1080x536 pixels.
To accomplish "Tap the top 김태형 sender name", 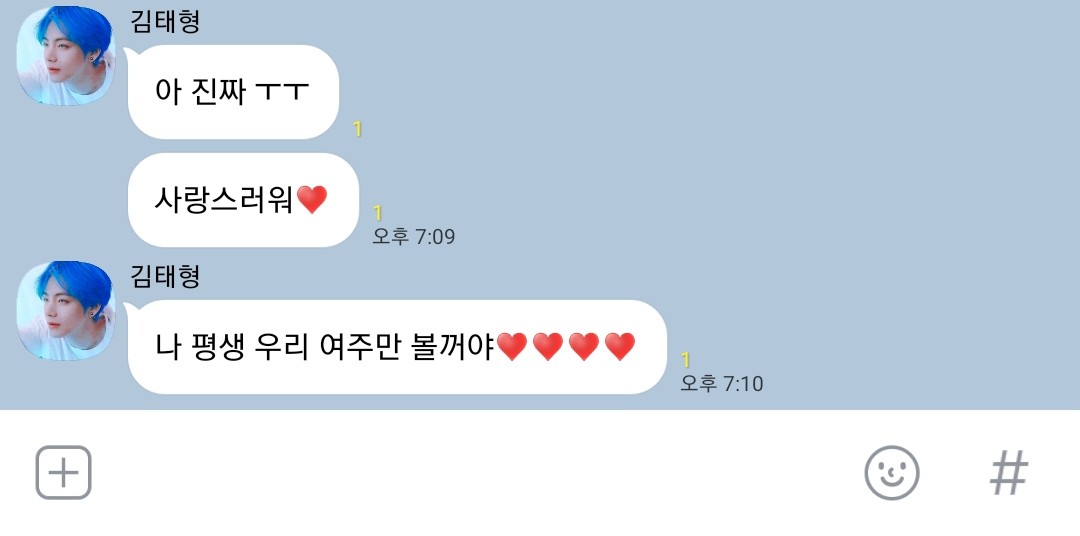I will click(x=165, y=21).
